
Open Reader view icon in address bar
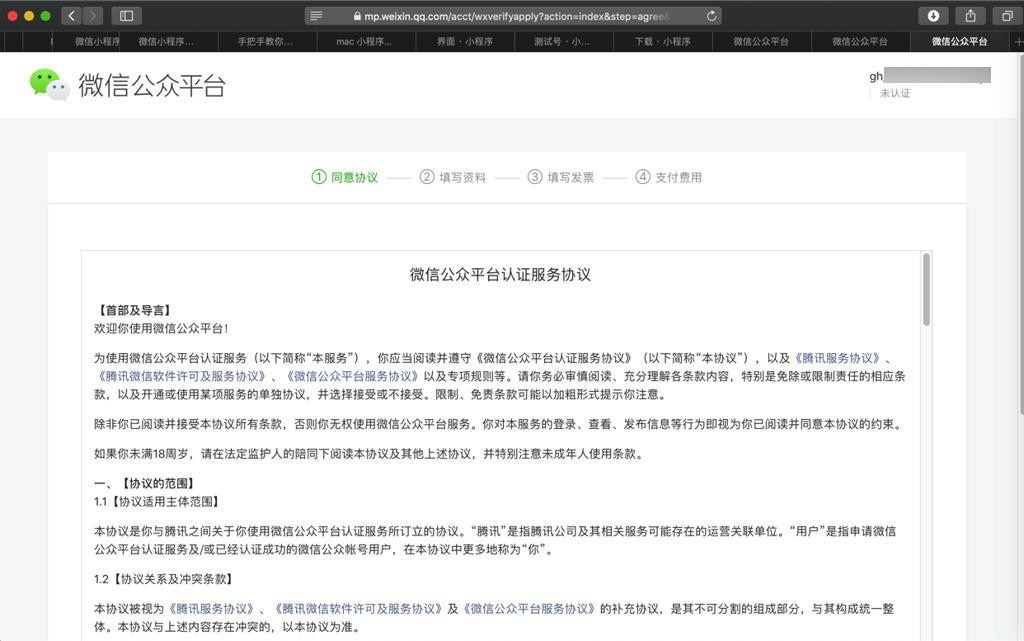click(x=316, y=16)
